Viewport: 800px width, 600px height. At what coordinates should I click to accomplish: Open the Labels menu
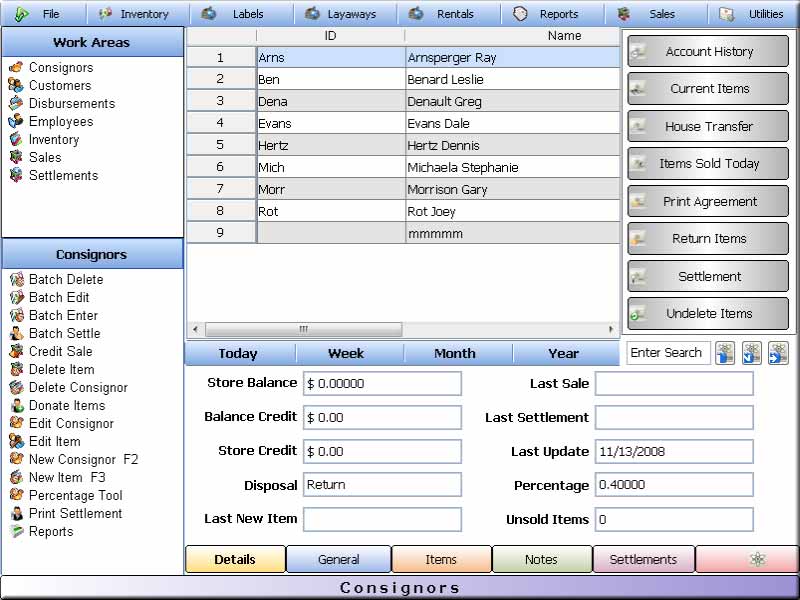coord(242,14)
